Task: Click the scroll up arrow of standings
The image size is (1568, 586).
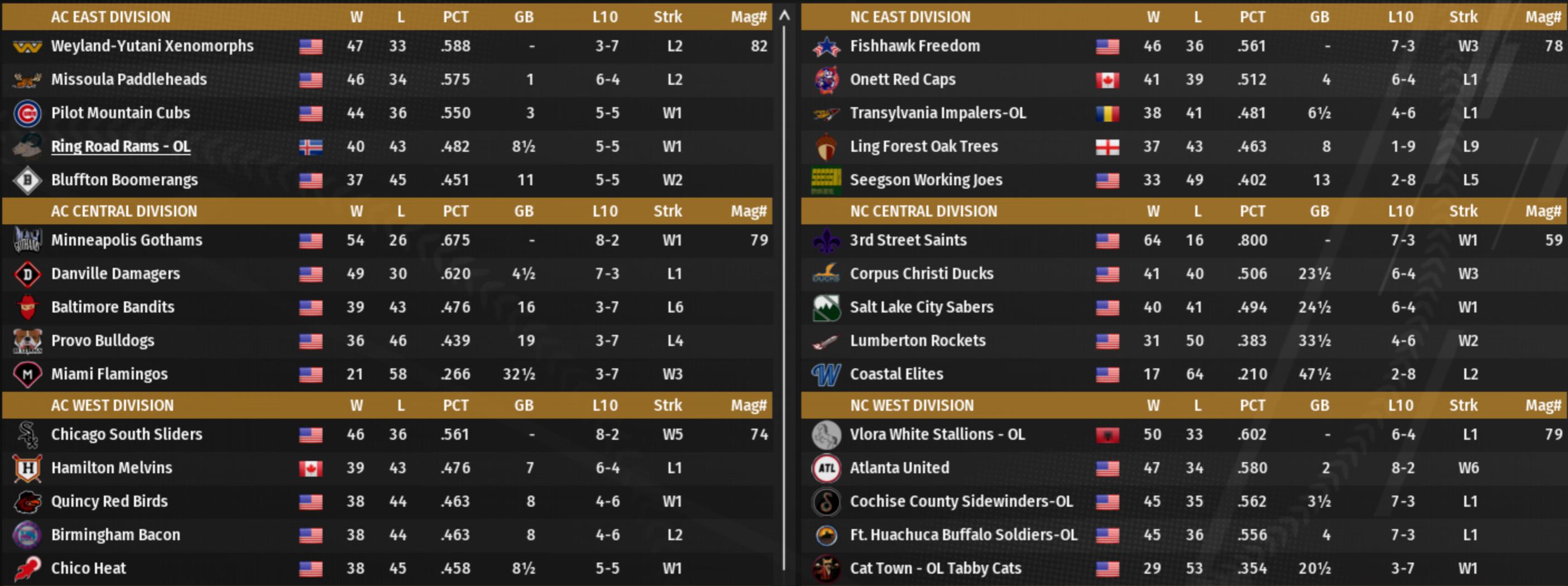Action: click(x=785, y=16)
